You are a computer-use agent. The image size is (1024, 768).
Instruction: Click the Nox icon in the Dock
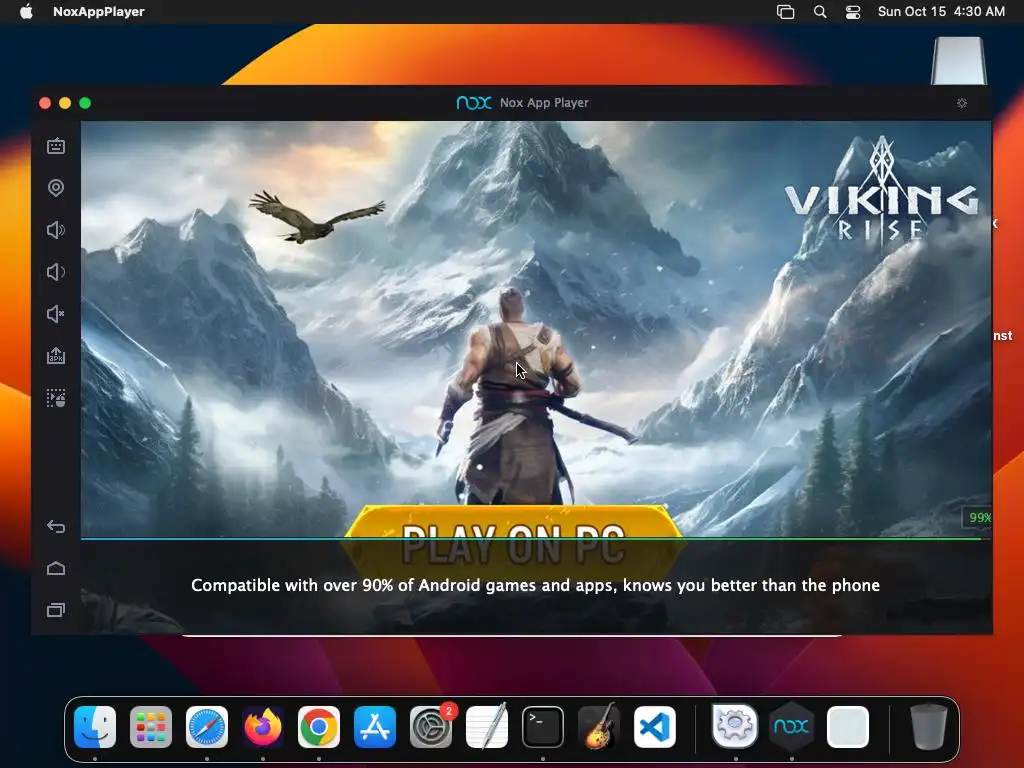click(792, 726)
